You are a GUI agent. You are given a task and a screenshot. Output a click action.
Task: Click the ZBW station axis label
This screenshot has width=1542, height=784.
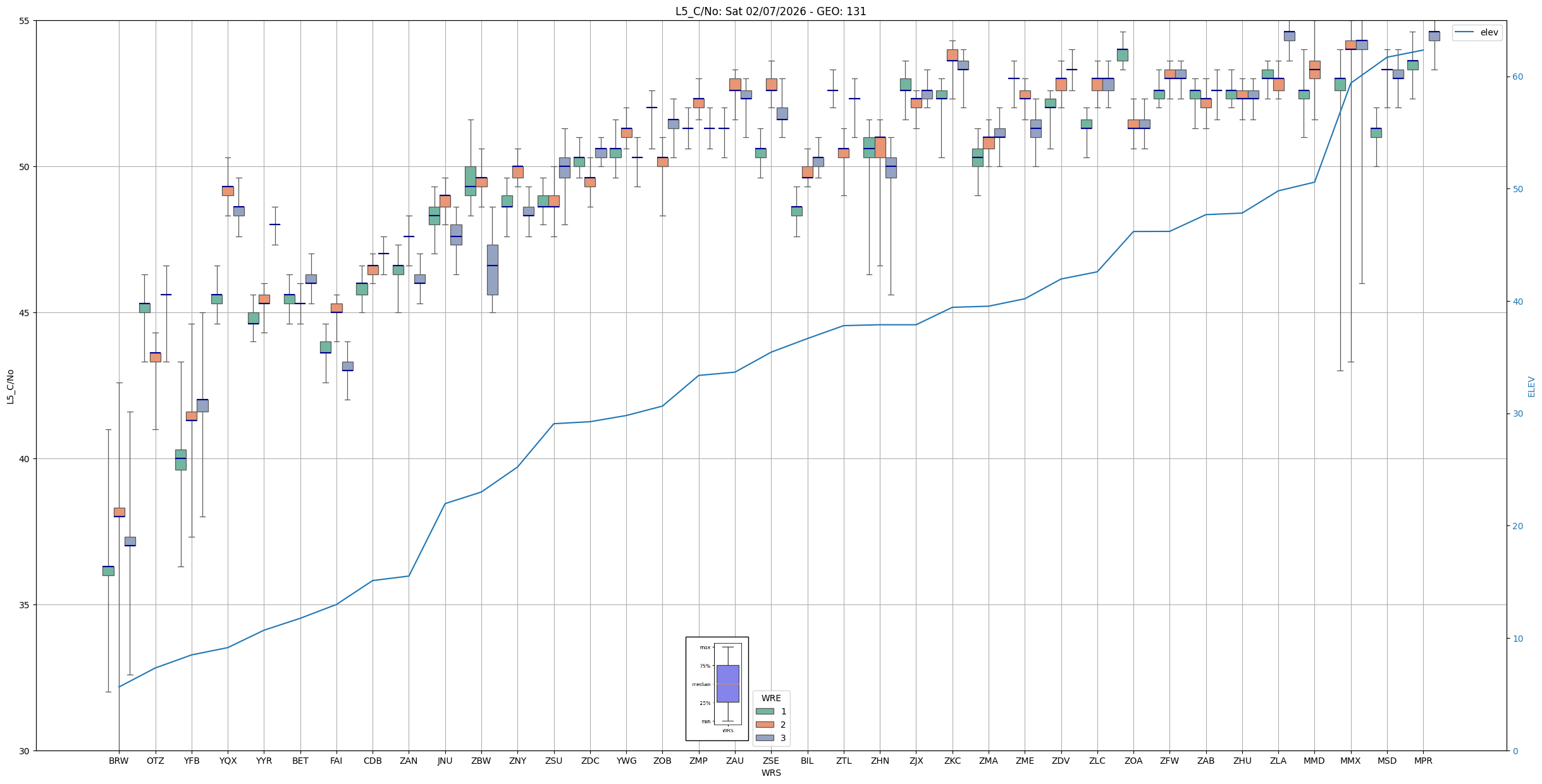[x=481, y=761]
